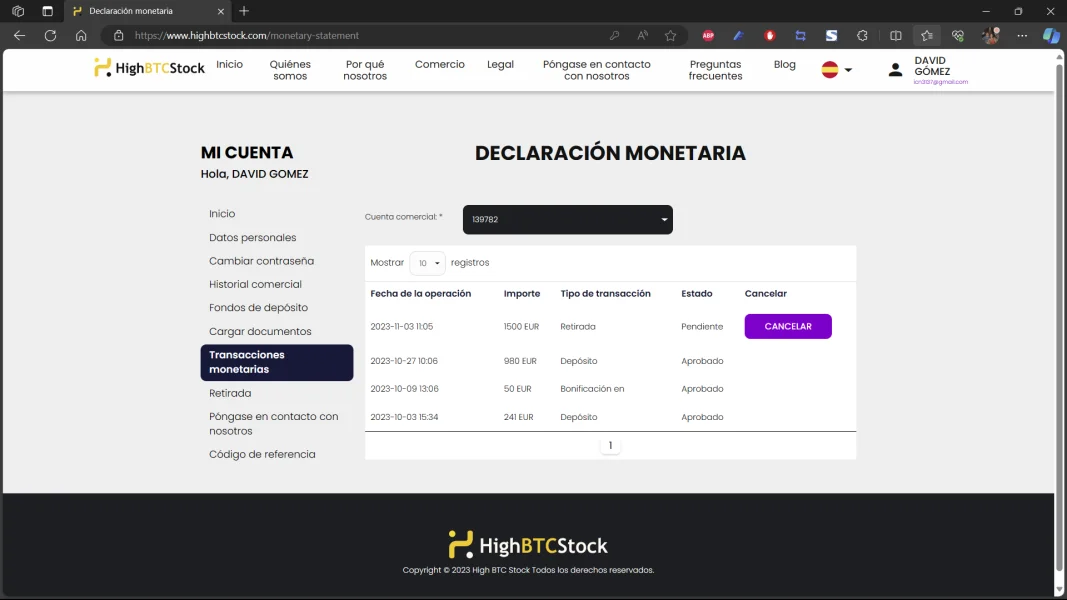
Task: Open Historial comercial from the sidebar
Action: (x=255, y=284)
